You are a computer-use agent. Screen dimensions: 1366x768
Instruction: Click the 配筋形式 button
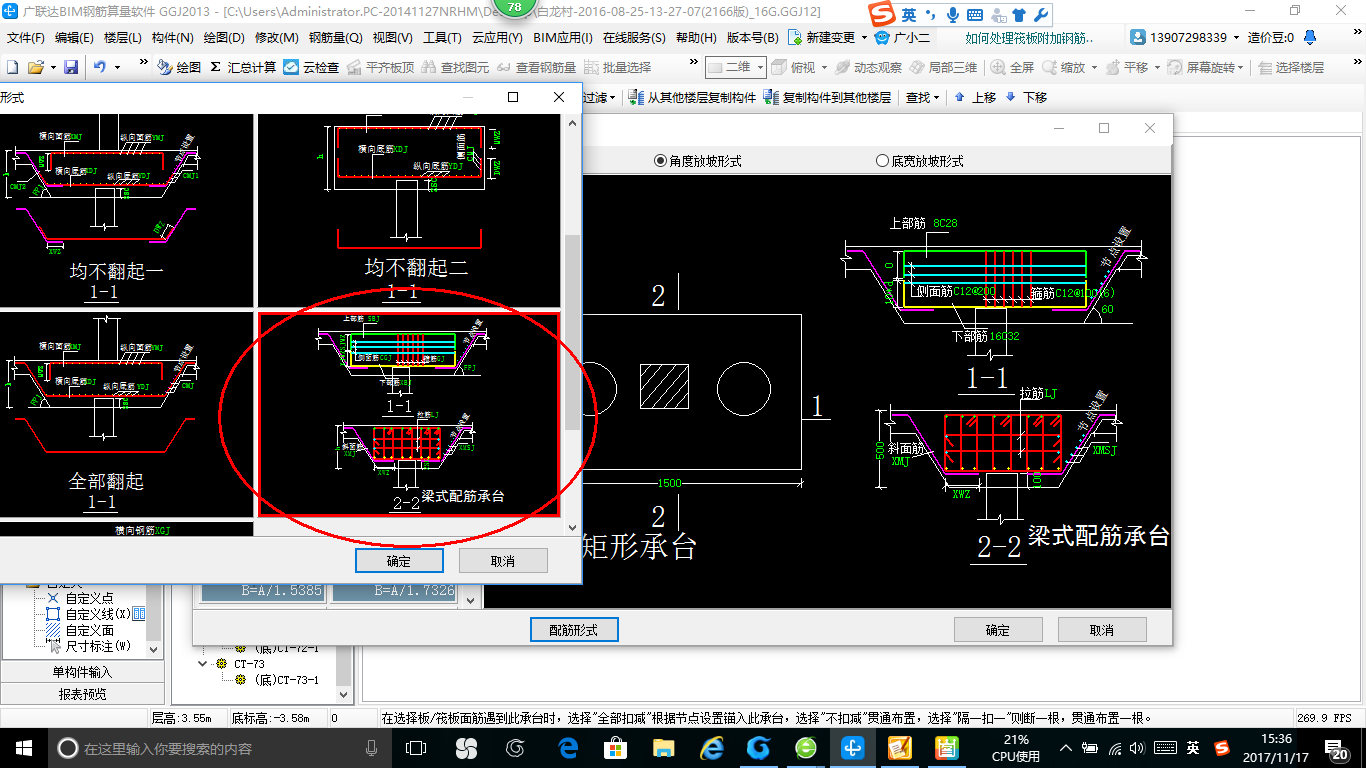coord(574,630)
